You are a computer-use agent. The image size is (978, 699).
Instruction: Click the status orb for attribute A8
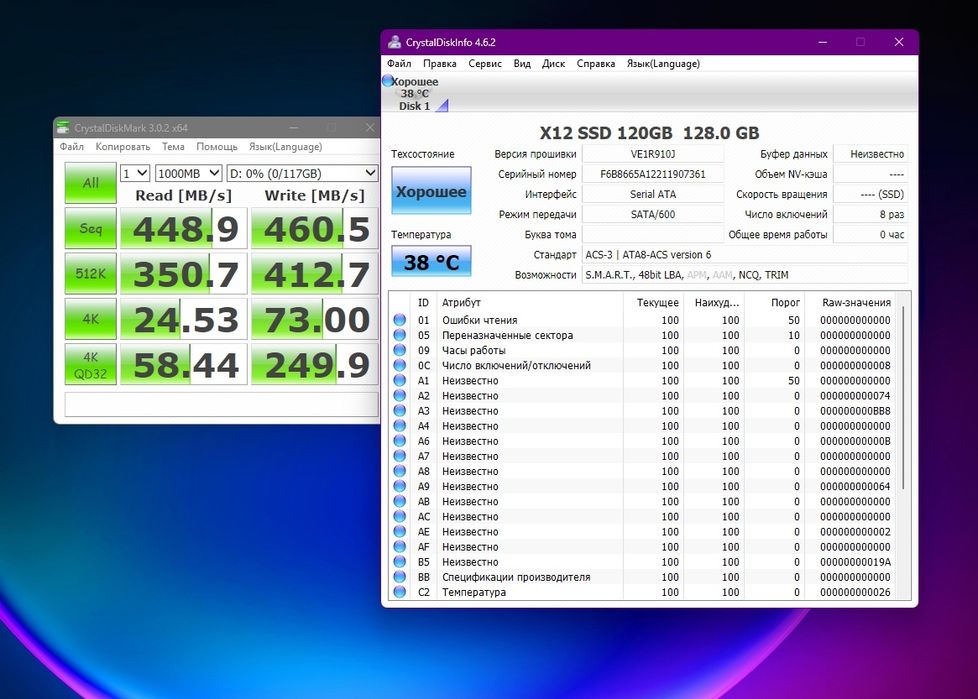[x=400, y=471]
